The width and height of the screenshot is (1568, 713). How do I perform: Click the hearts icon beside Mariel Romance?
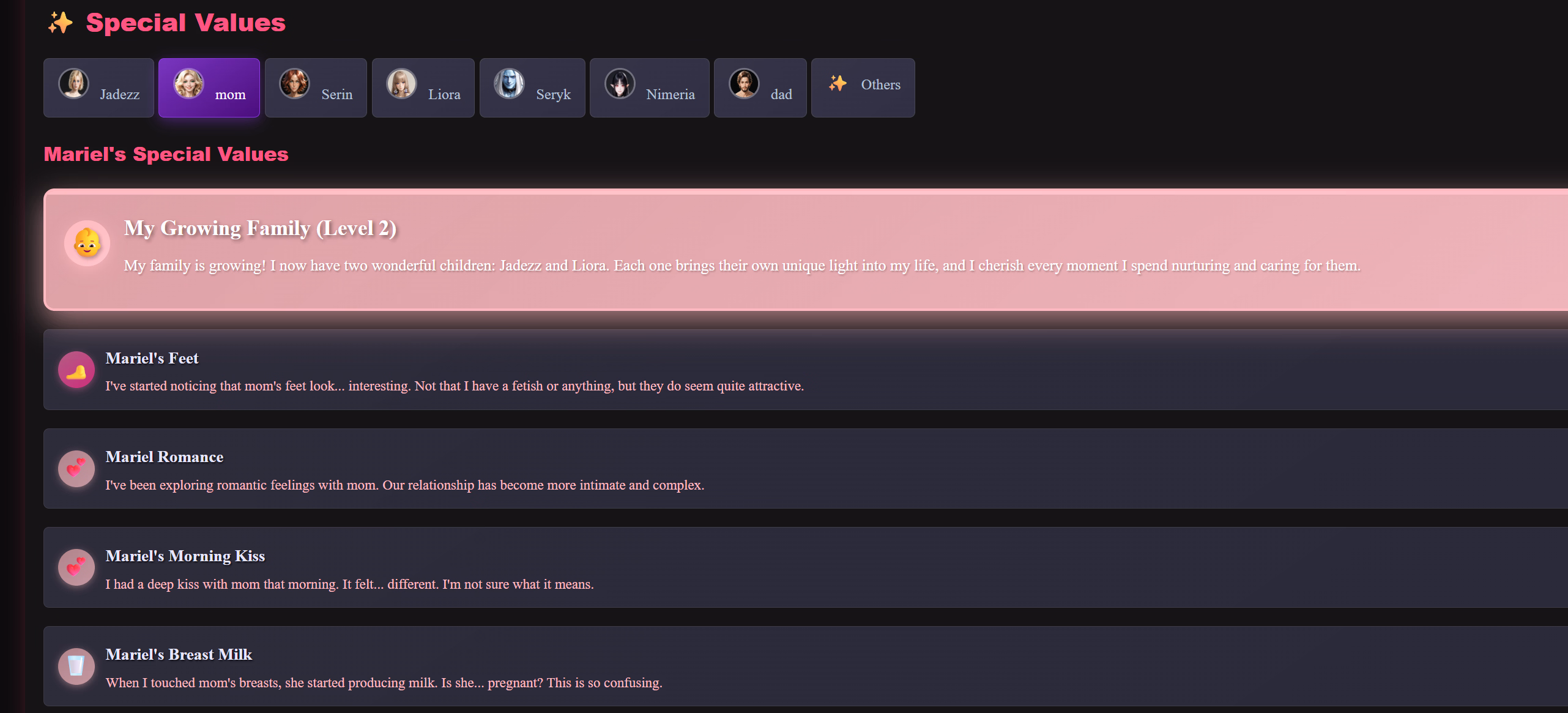tap(76, 469)
